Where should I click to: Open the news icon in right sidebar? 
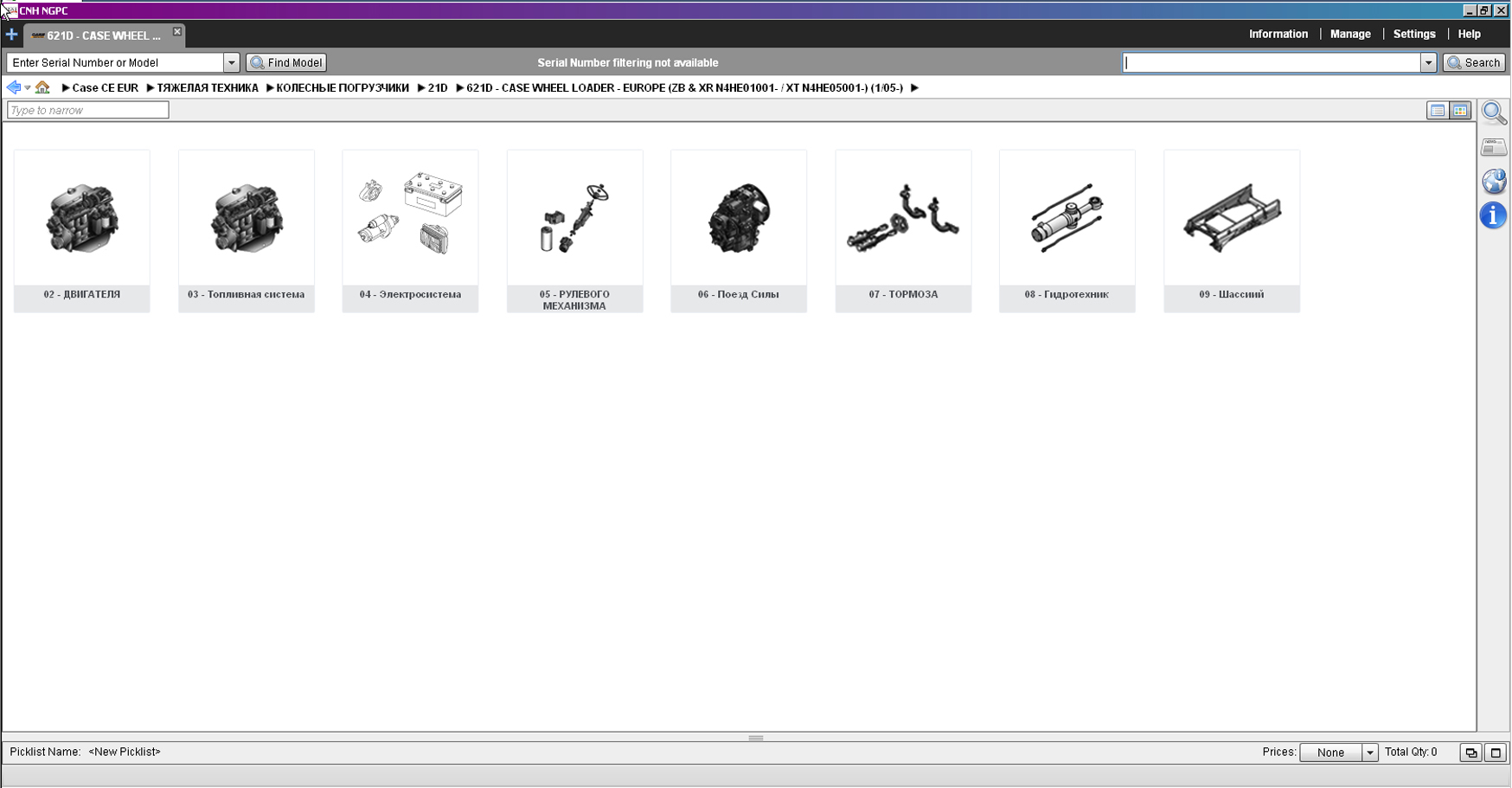[x=1493, y=147]
